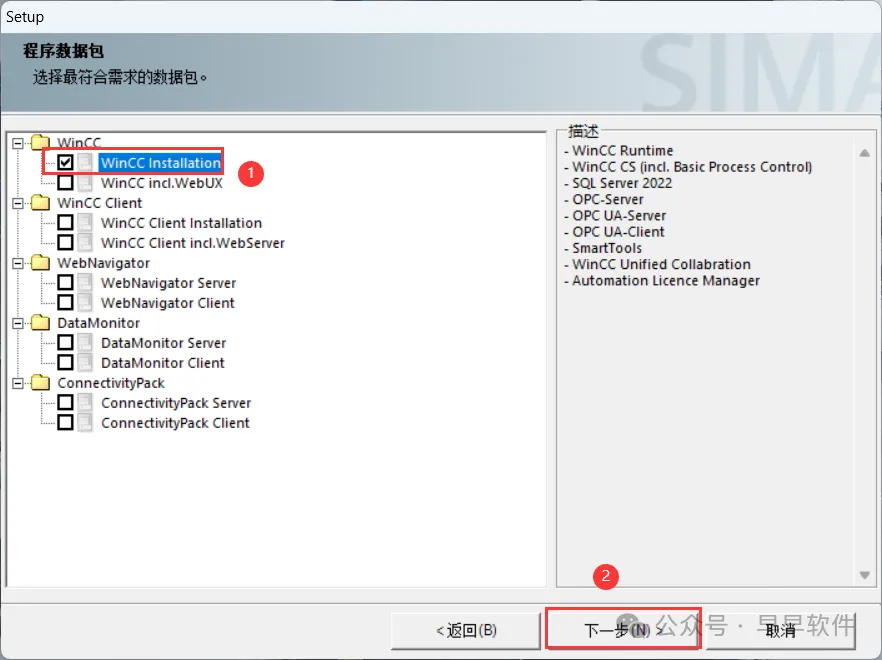Screen dimensions: 882x660
Task: Collapse the WinCC Client tree node
Action: [18, 203]
